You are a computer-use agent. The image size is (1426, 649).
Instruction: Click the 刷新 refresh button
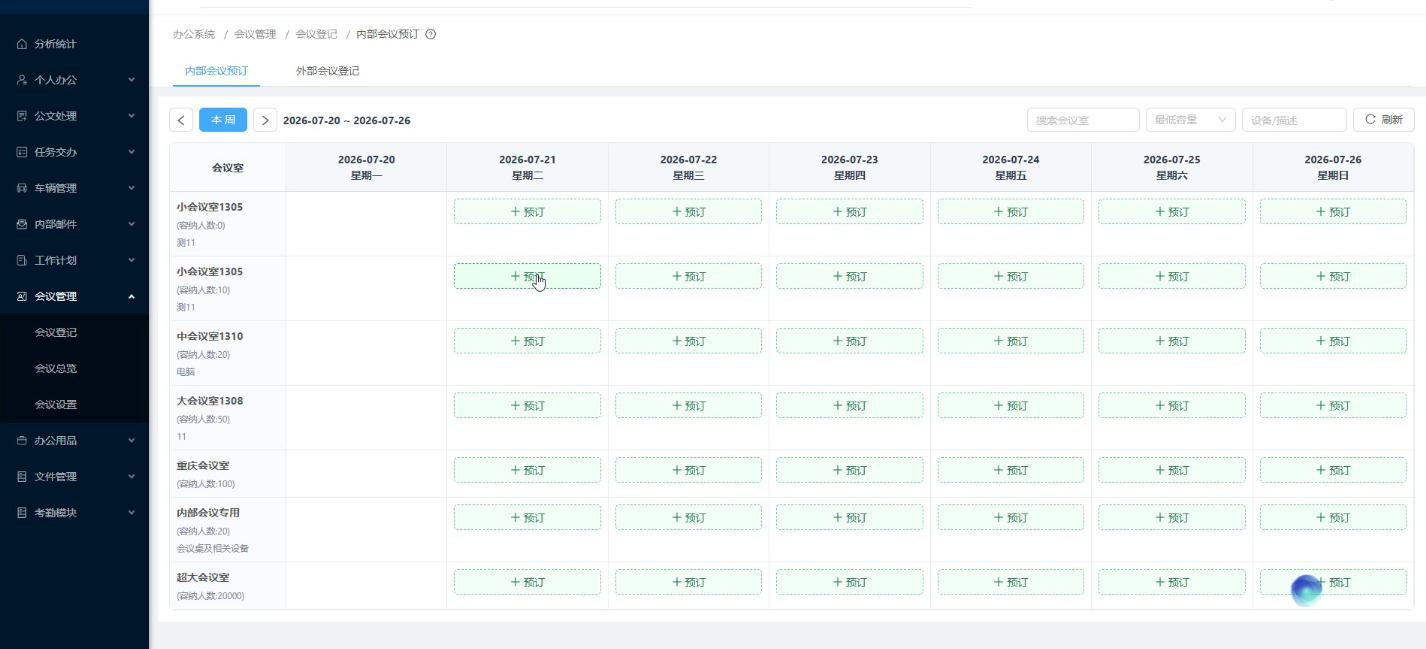tap(1384, 120)
